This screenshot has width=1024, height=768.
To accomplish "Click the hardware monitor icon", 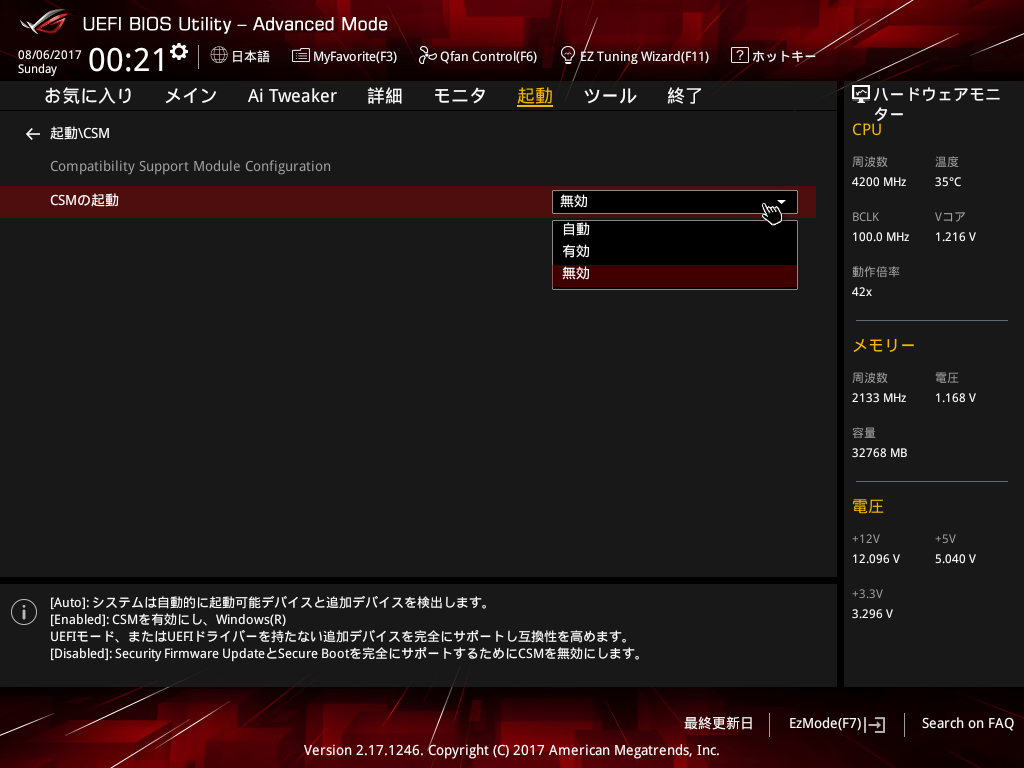I will pyautogui.click(x=861, y=95).
